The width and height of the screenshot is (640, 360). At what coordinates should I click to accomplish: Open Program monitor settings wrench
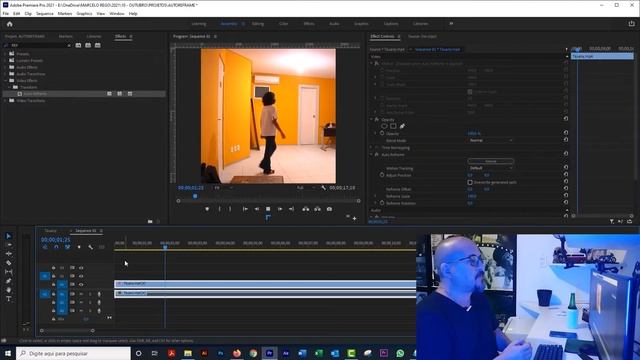pos(323,188)
